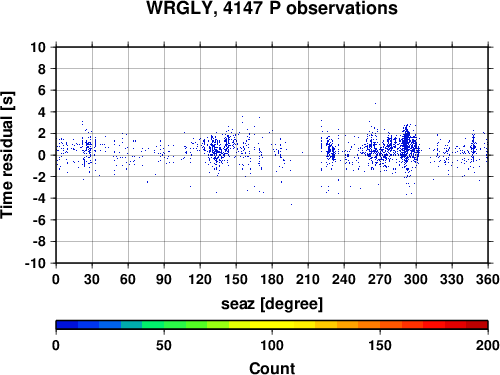The height and width of the screenshot is (375, 500).
Task: Click the 'Time residual [s]' y-axis label
Action: pos(7,155)
